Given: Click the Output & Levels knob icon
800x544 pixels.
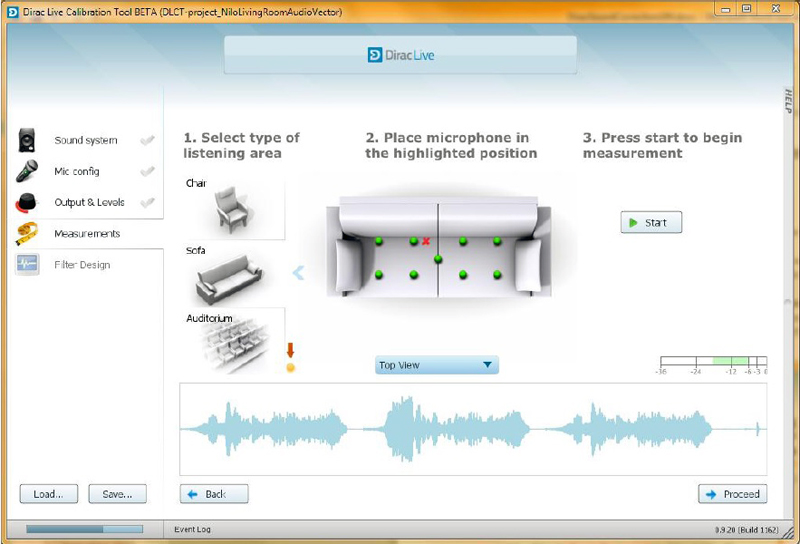Looking at the screenshot, I should 27,202.
